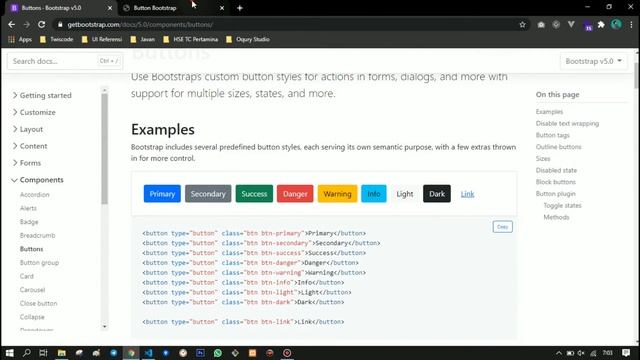Click the sidebar navigation scrollbar thumb

(x=104, y=149)
